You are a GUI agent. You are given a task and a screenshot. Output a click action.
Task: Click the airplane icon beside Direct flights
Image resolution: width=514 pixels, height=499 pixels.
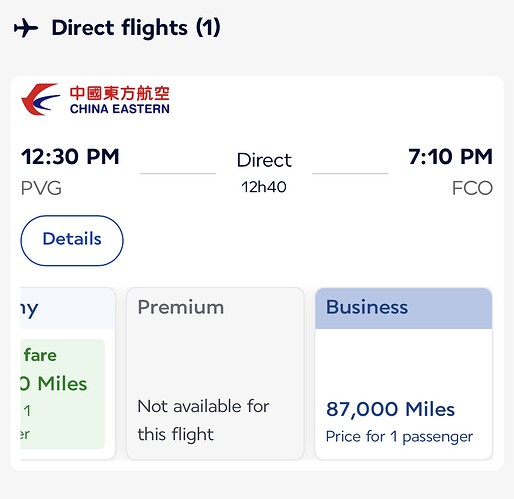[x=26, y=28]
